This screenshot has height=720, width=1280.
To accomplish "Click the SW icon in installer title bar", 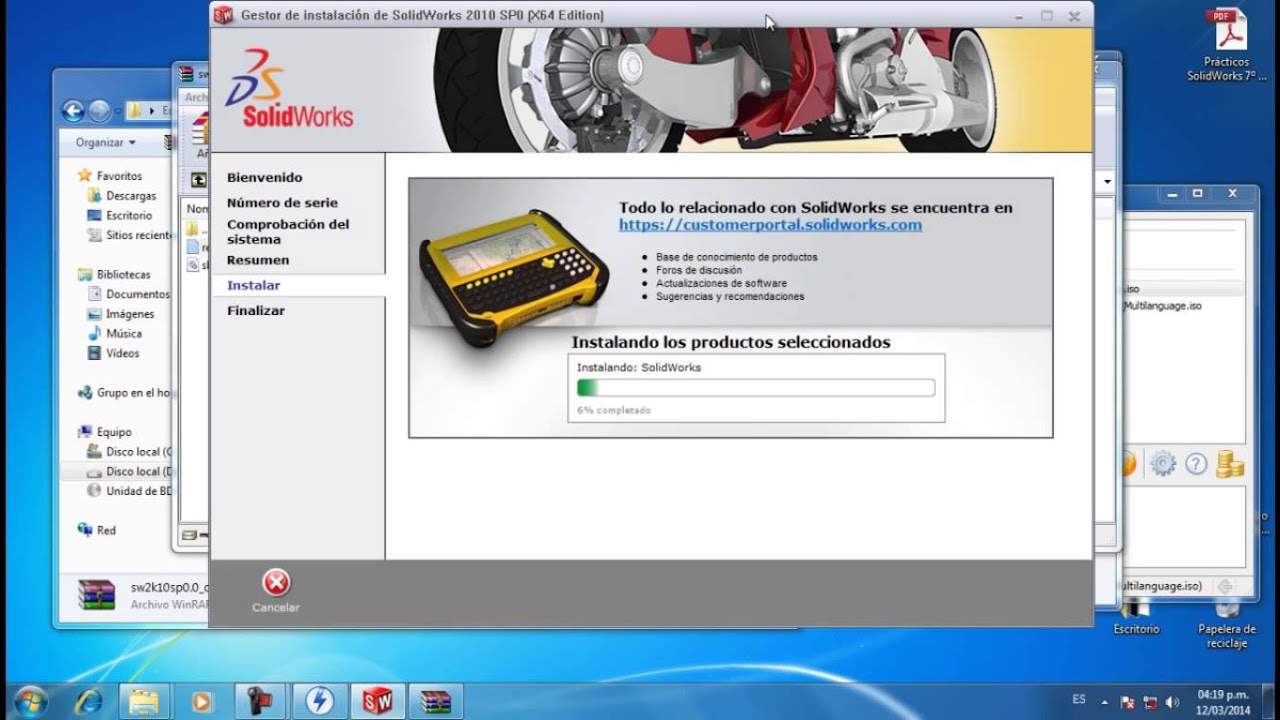I will click(x=224, y=15).
